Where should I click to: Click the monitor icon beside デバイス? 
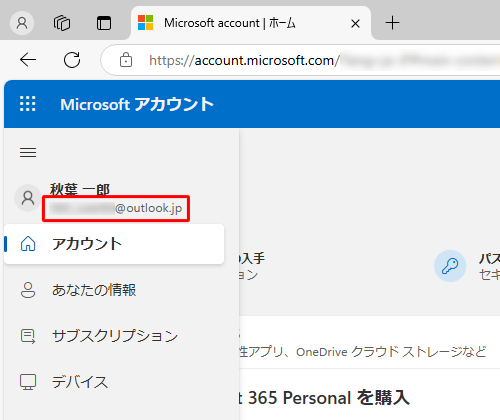[28, 382]
